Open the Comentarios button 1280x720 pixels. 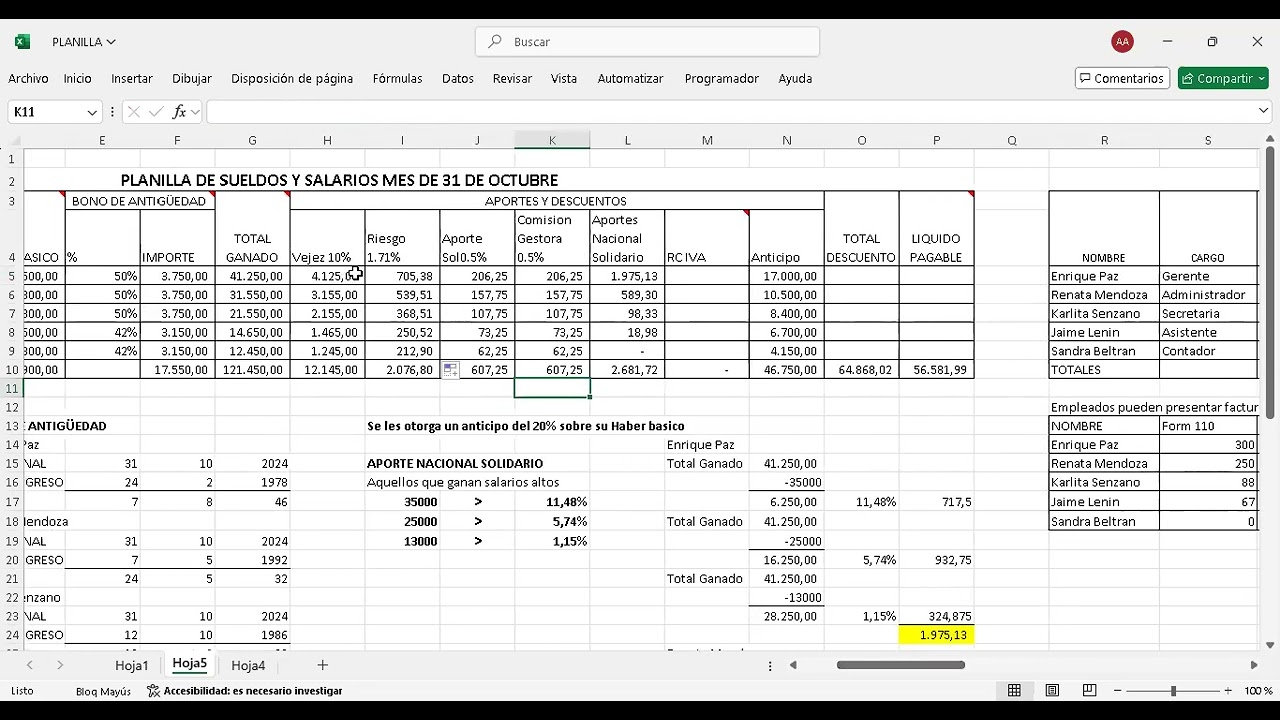[1120, 78]
